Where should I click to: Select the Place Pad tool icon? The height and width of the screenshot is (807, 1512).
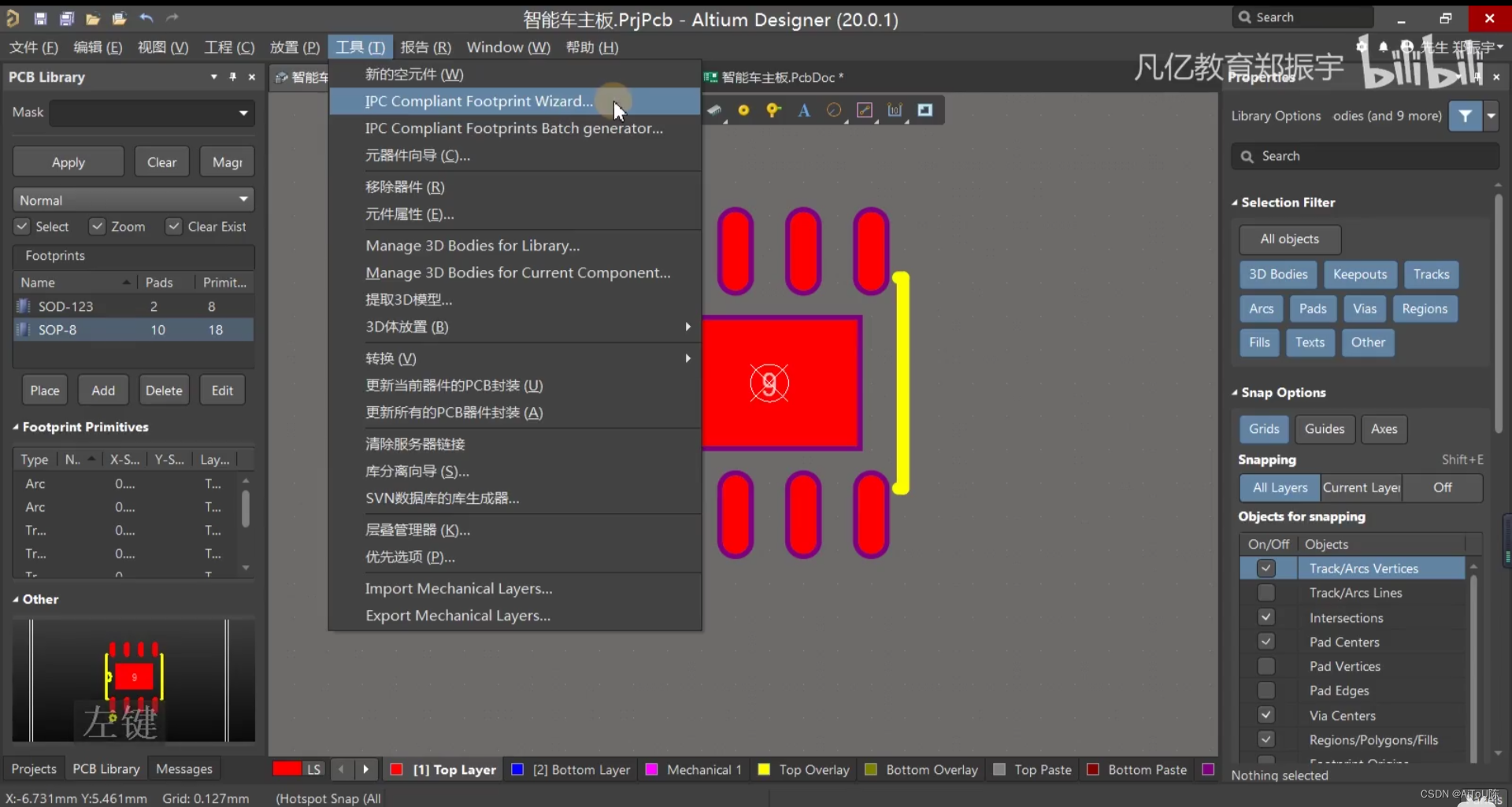point(743,110)
